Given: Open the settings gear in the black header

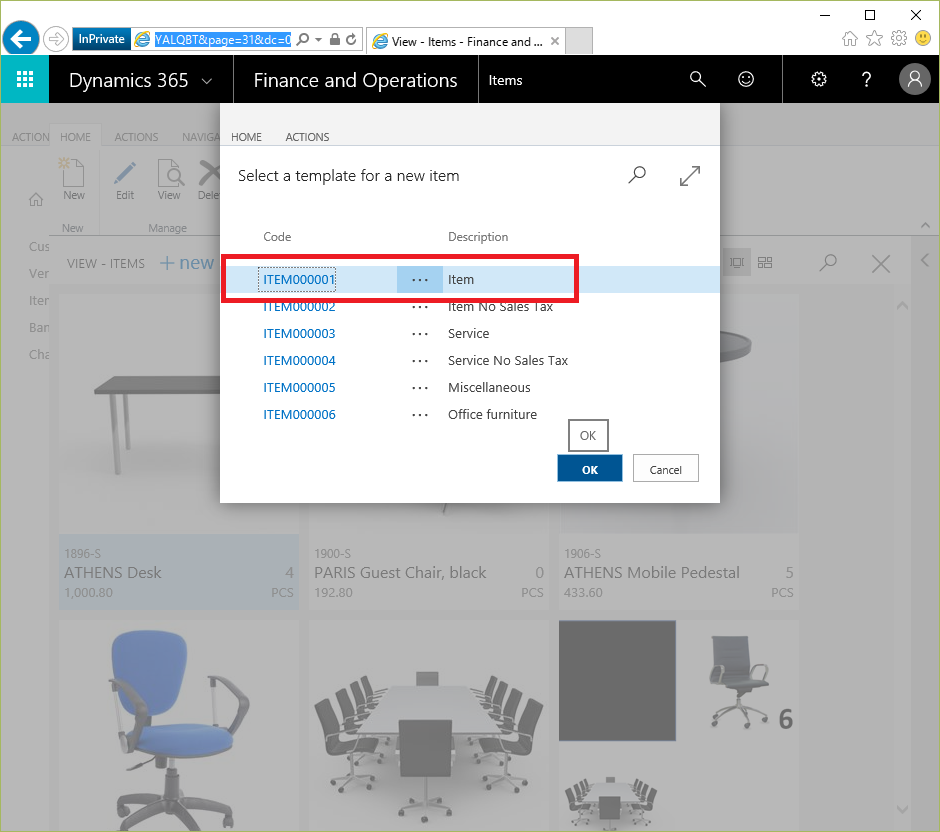Looking at the screenshot, I should pyautogui.click(x=819, y=79).
